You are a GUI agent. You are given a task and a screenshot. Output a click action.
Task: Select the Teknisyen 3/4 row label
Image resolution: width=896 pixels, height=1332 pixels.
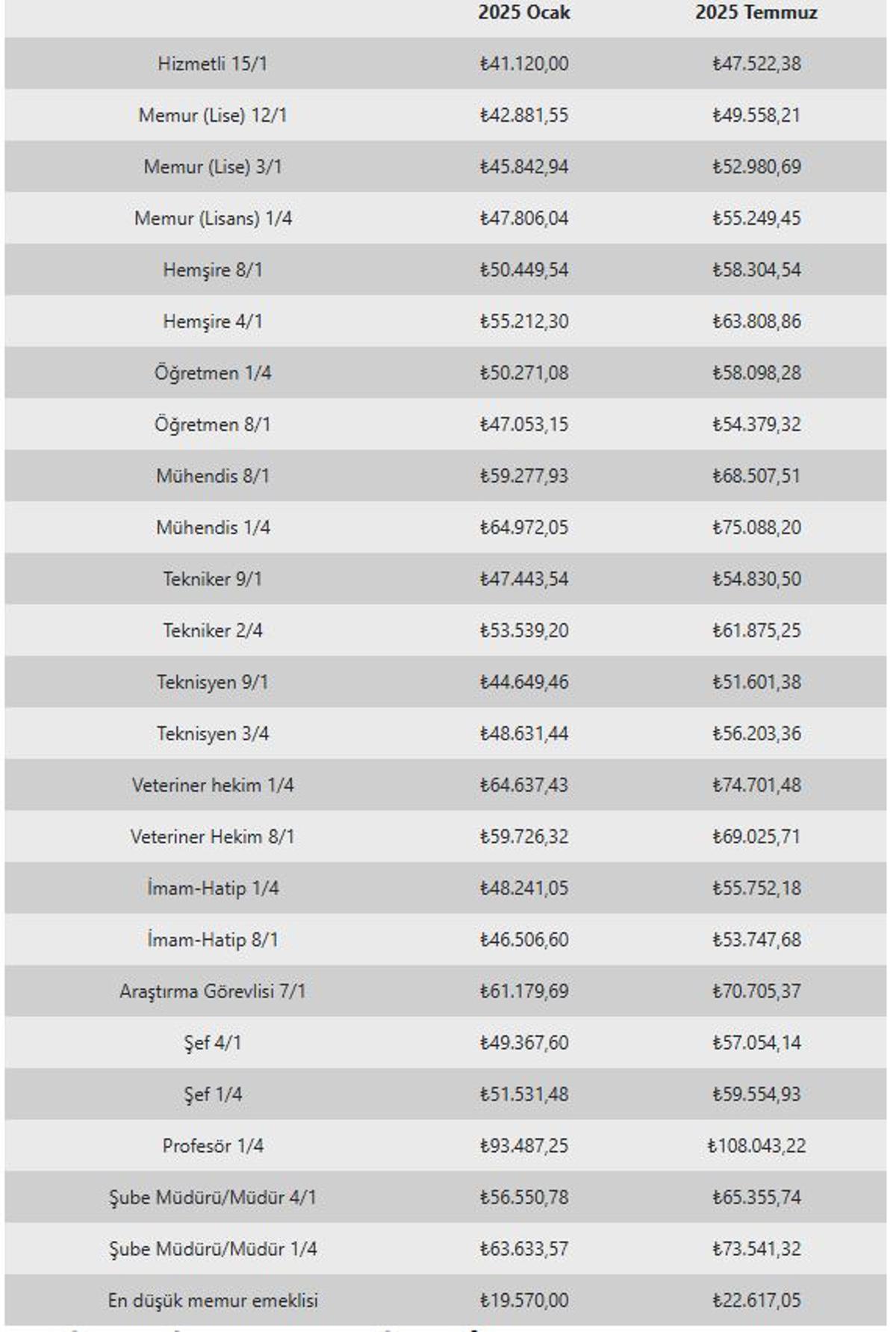coord(213,734)
